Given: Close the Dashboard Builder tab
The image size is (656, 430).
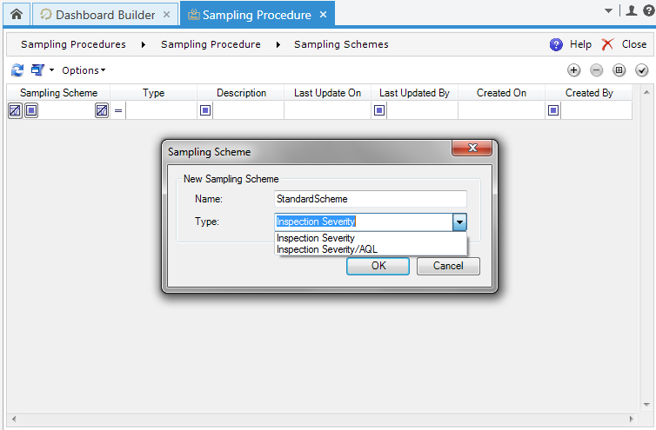Looking at the screenshot, I should (167, 15).
